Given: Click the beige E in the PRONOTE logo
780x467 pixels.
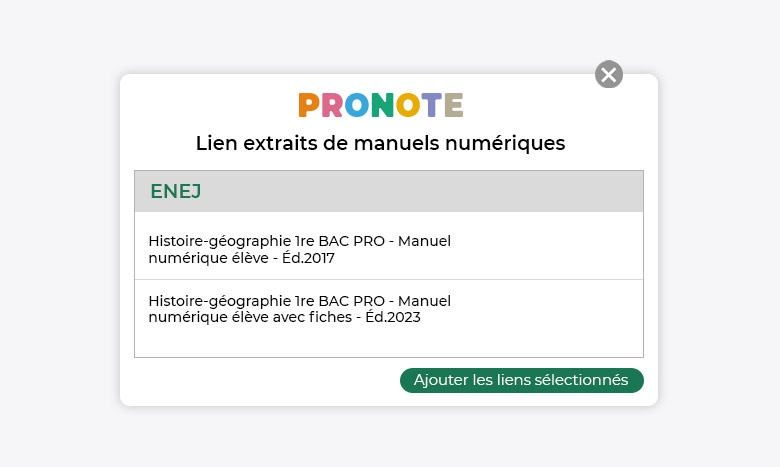Looking at the screenshot, I should [x=454, y=105].
